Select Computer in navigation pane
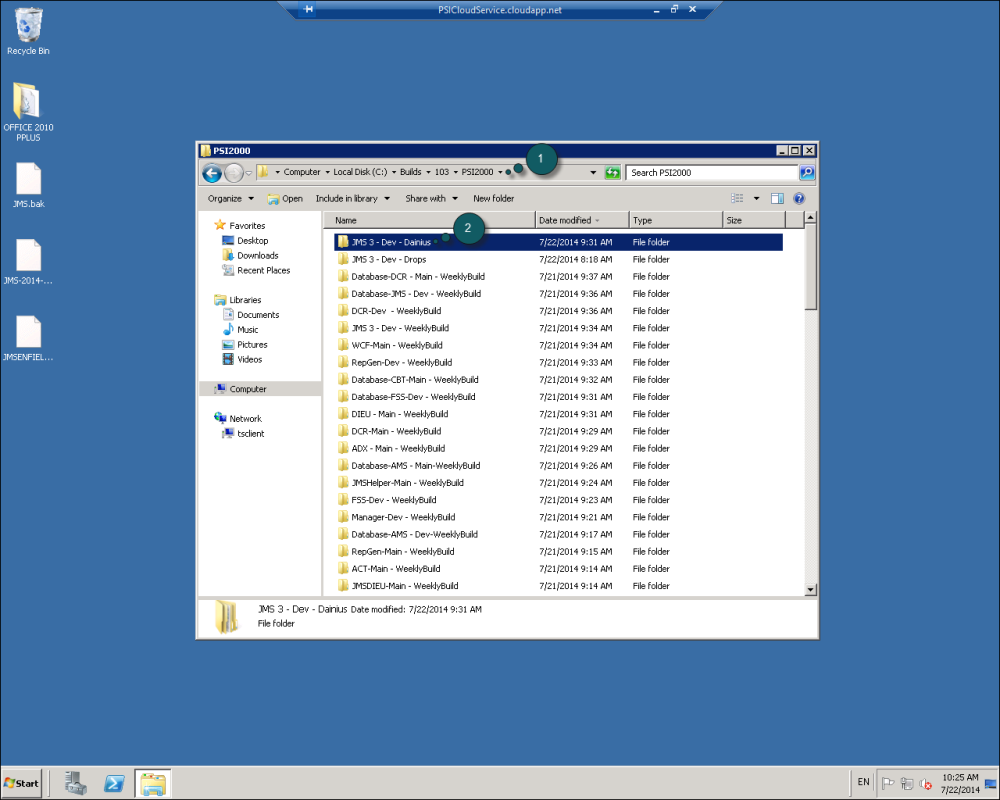This screenshot has width=1000, height=800. [x=247, y=389]
